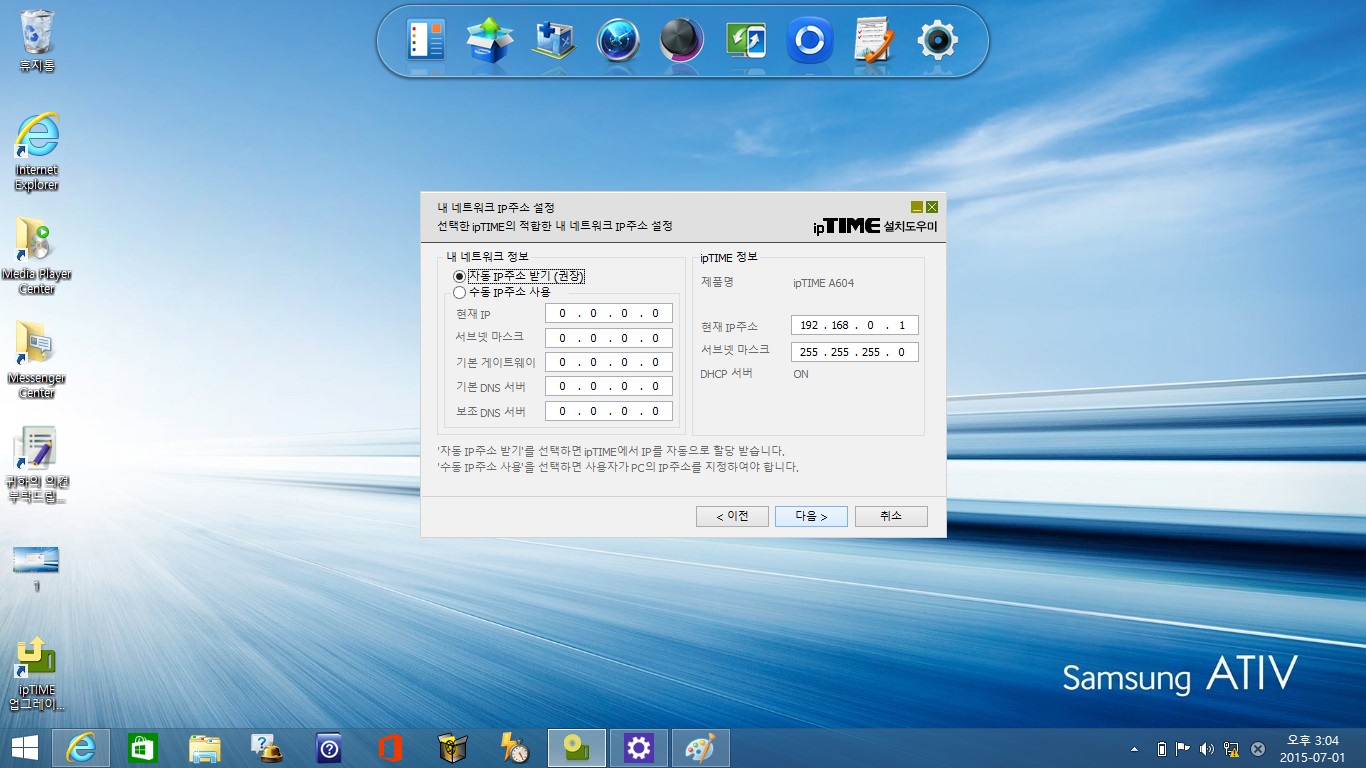Screen dimensions: 1366x768
Task: Click the 기본 게이트웨이 gateway field
Action: (x=608, y=362)
